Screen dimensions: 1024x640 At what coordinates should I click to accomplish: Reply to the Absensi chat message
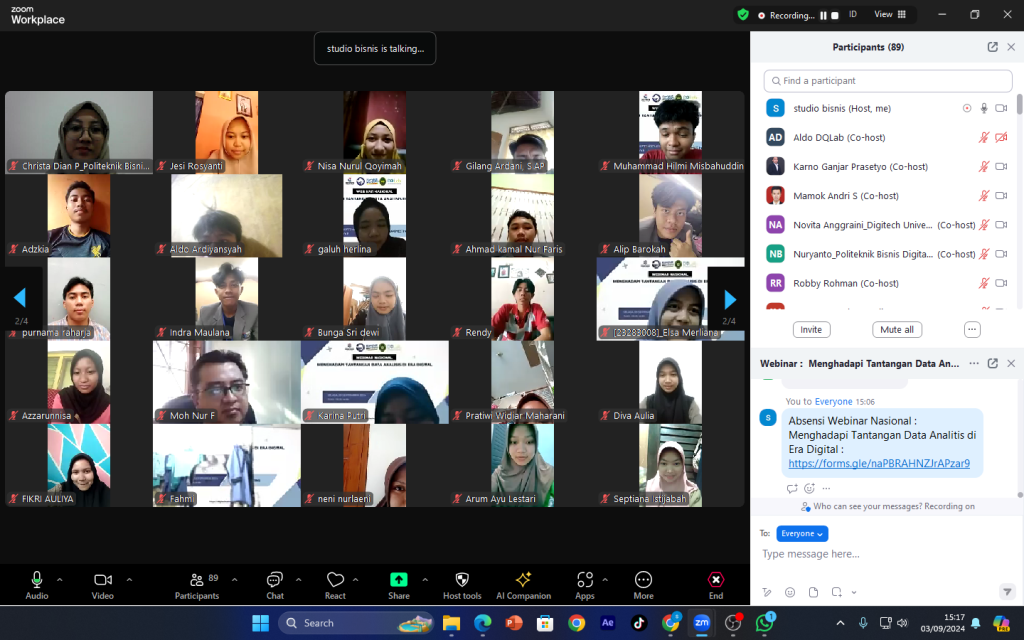(792, 488)
